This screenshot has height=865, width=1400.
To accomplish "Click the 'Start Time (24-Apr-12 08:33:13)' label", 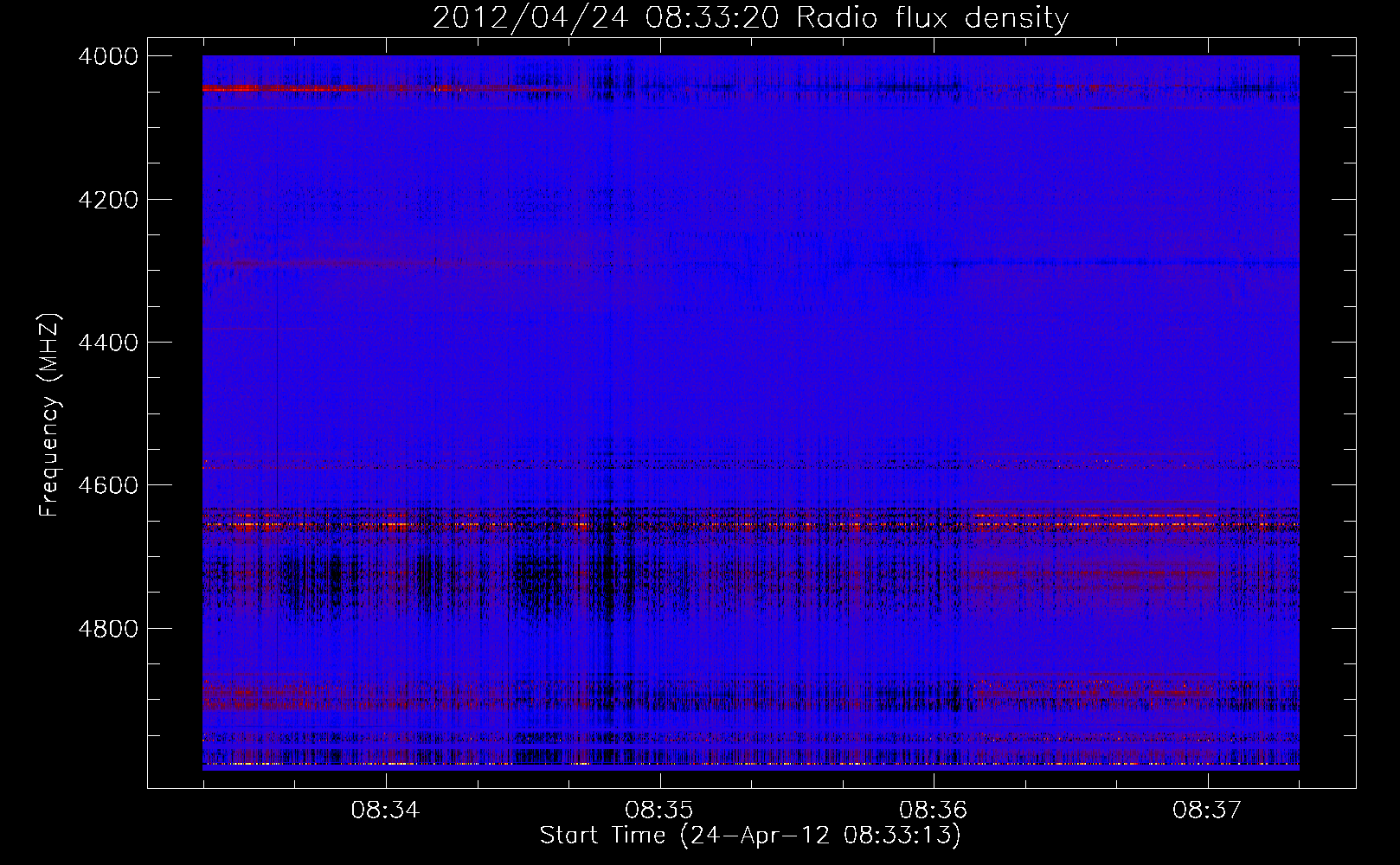I will [x=750, y=836].
